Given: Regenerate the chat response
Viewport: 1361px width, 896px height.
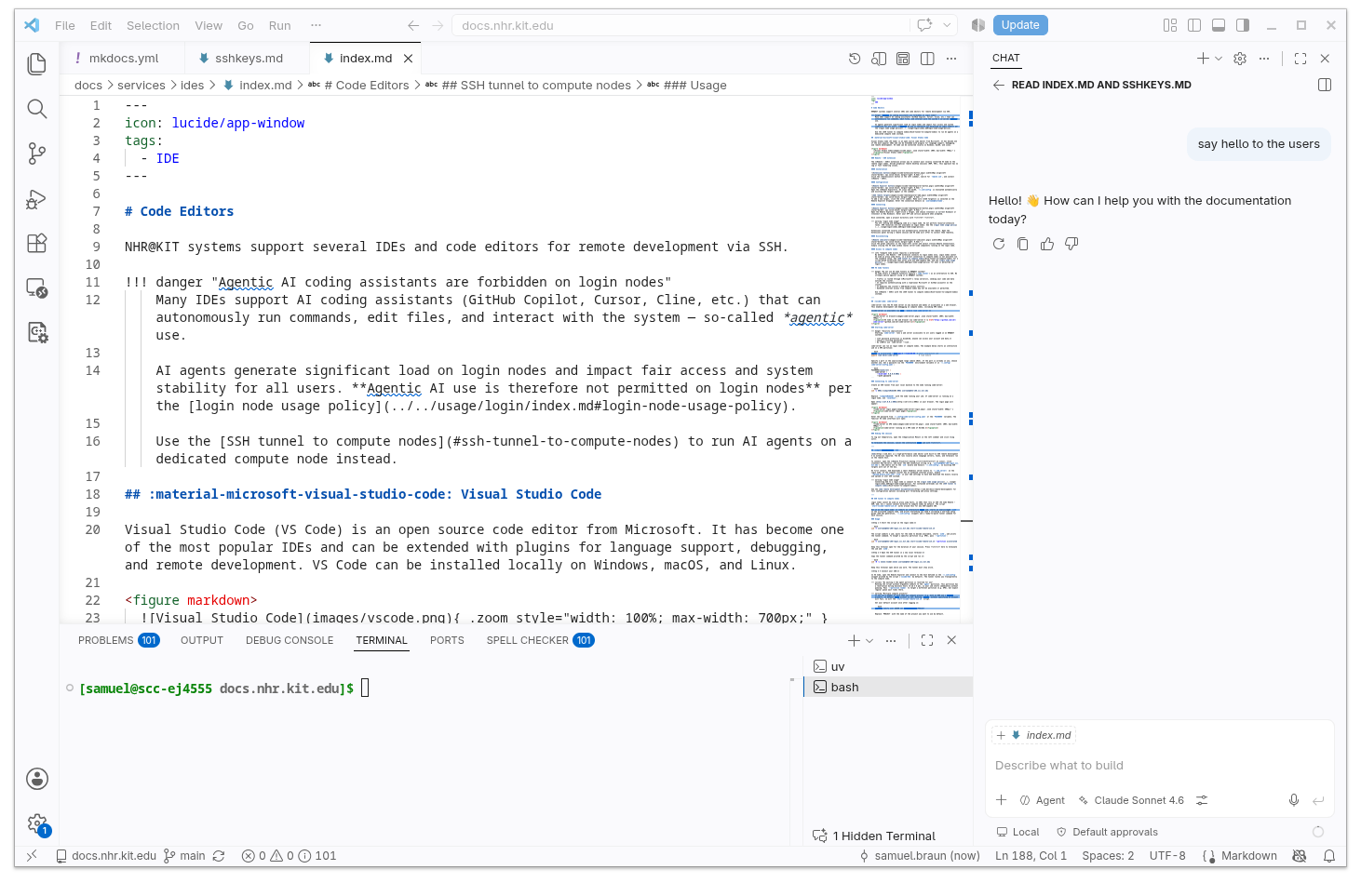Looking at the screenshot, I should pos(999,244).
